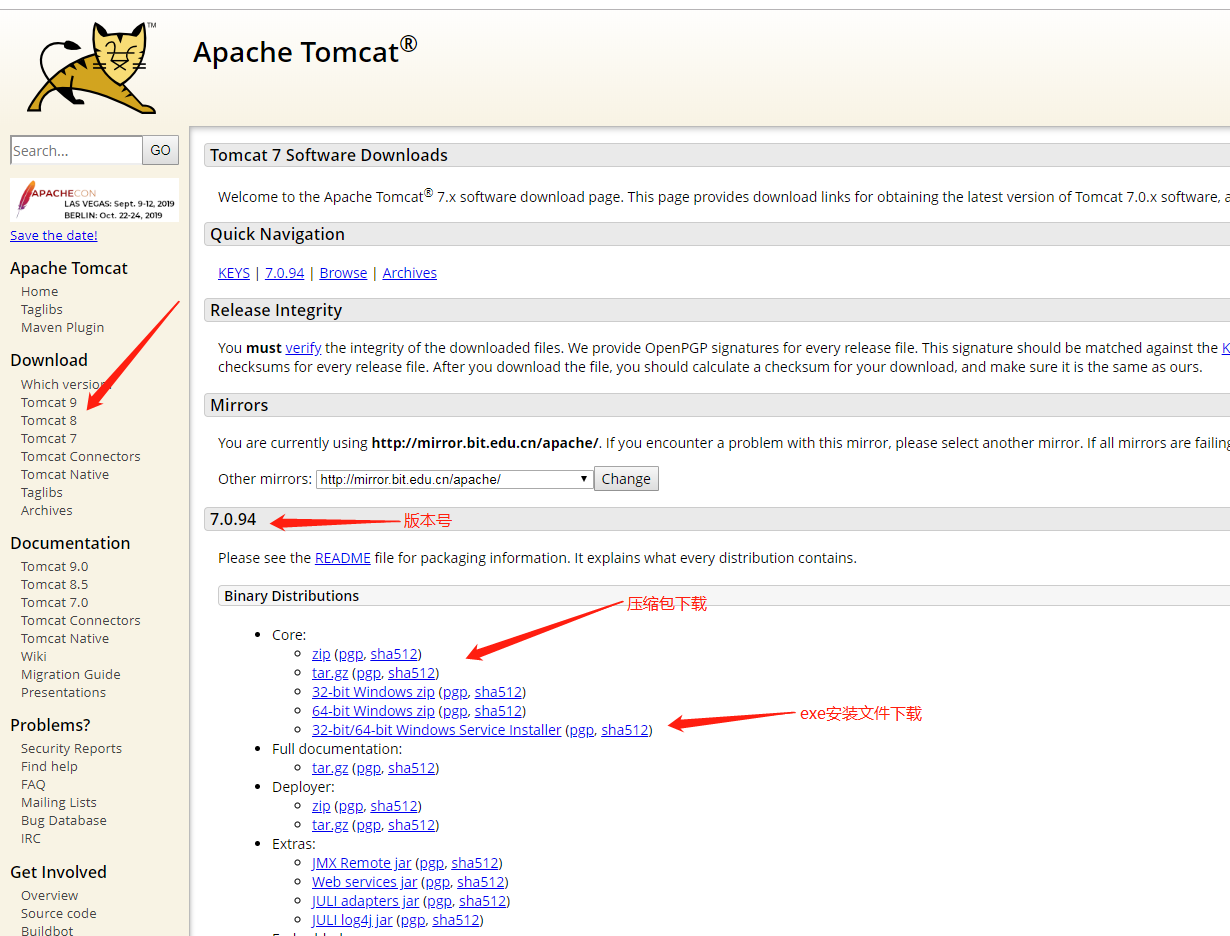Screen dimensions: 1230x936
Task: Open pgp signature for Core tar.gz
Action: [x=368, y=673]
